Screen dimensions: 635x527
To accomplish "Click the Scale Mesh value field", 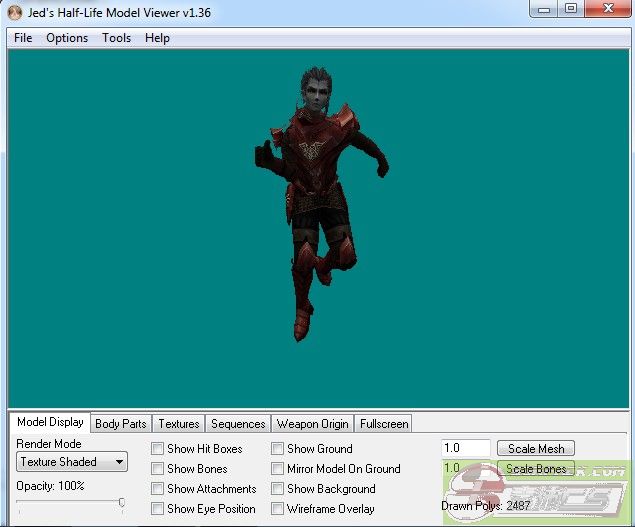I will pyautogui.click(x=465, y=449).
